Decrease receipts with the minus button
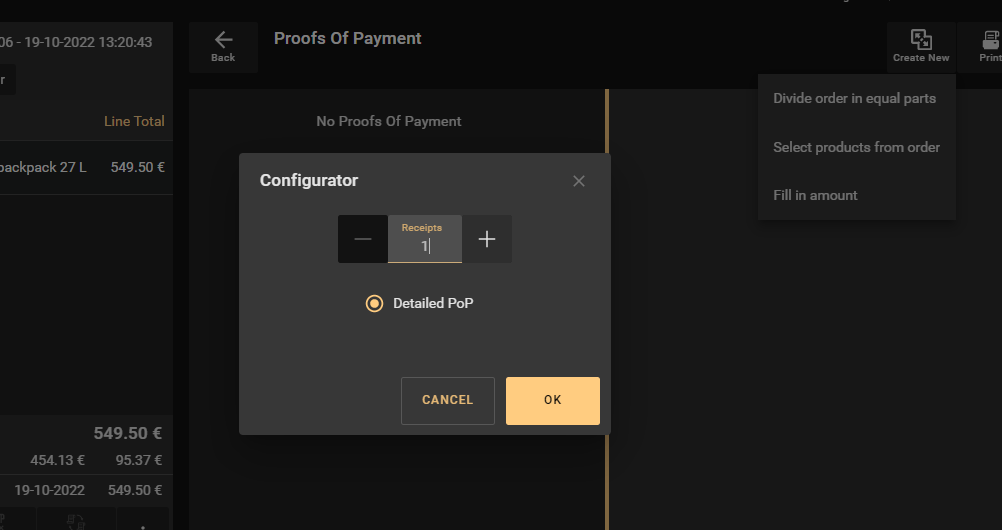The width and height of the screenshot is (1002, 530). point(363,239)
